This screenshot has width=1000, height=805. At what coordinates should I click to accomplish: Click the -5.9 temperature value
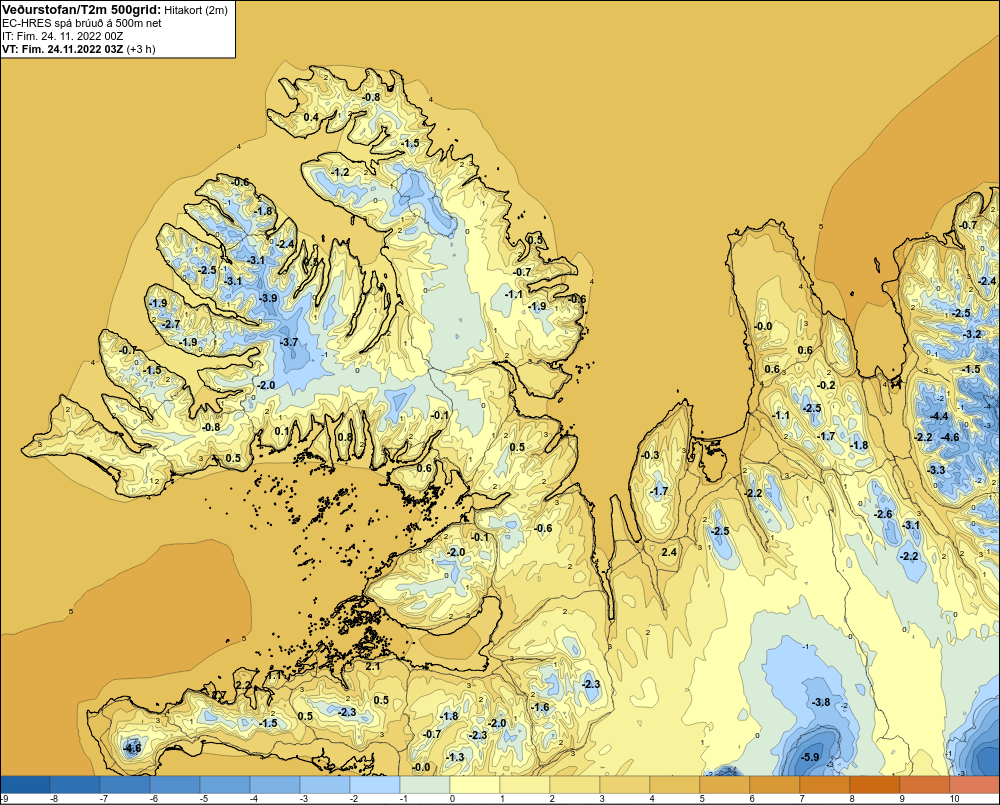[810, 757]
